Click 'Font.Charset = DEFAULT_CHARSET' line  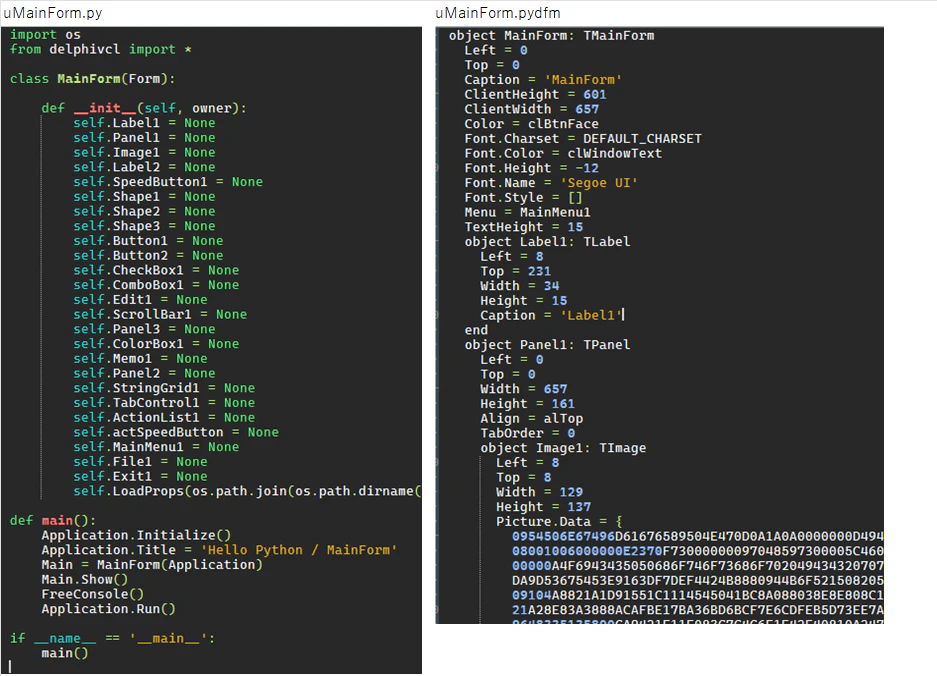(583, 139)
